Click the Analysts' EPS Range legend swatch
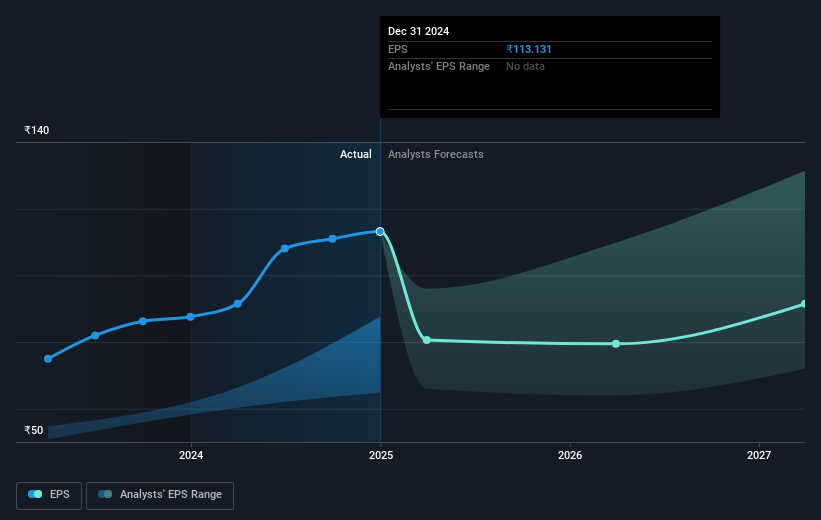821x520 pixels. click(105, 494)
